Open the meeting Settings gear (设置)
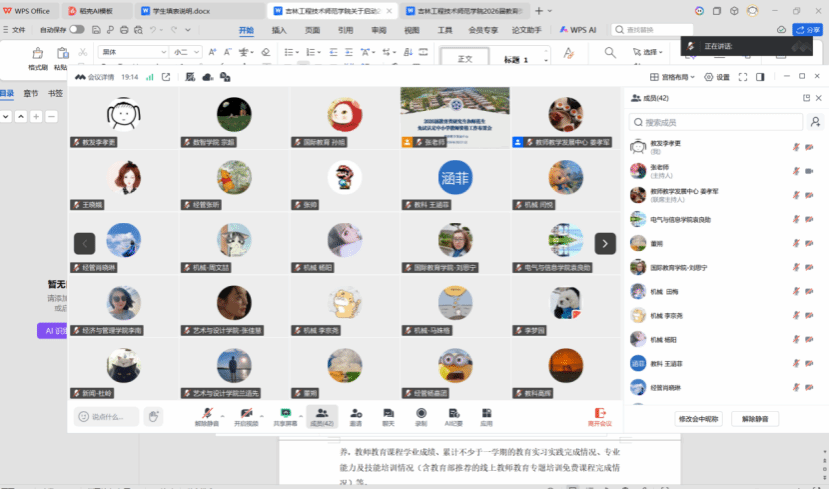Viewport: 830px width, 489px height. point(716,77)
